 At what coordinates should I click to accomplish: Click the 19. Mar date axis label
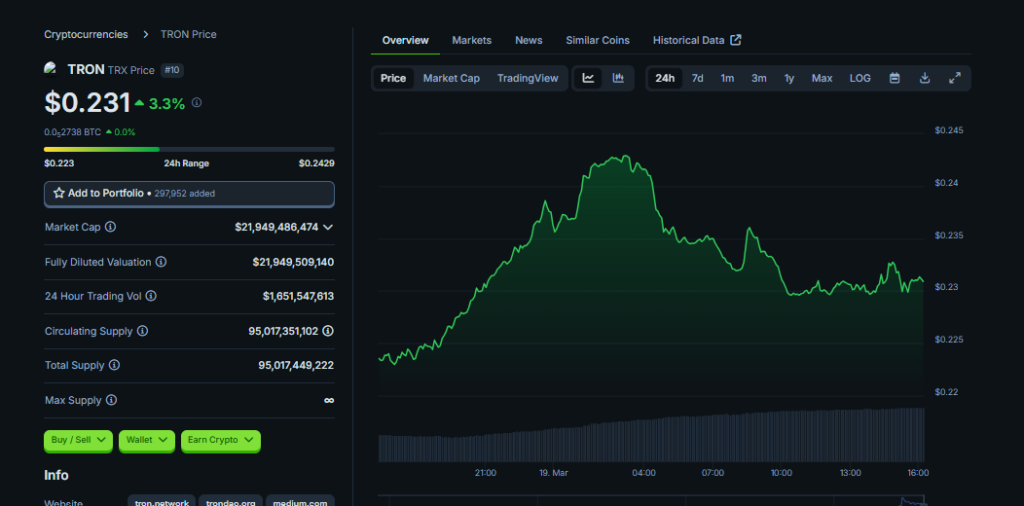tap(554, 473)
